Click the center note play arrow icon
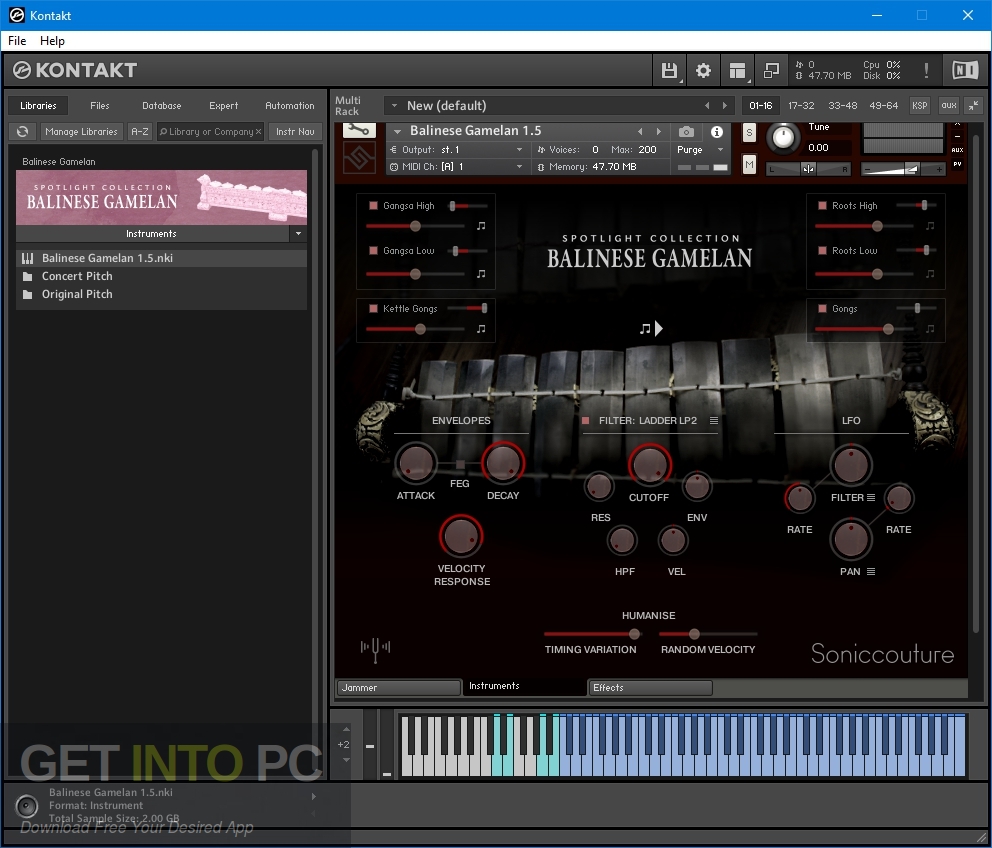 pos(651,328)
